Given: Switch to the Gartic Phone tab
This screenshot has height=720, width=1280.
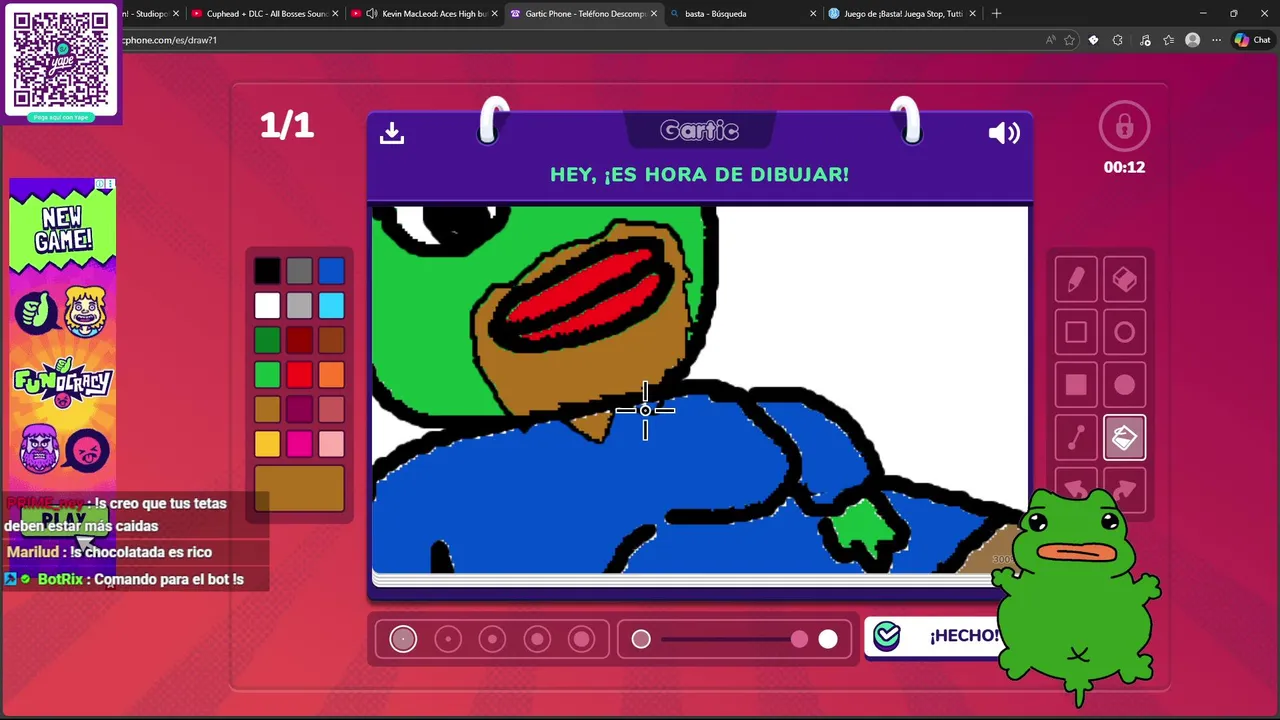Looking at the screenshot, I should [584, 14].
